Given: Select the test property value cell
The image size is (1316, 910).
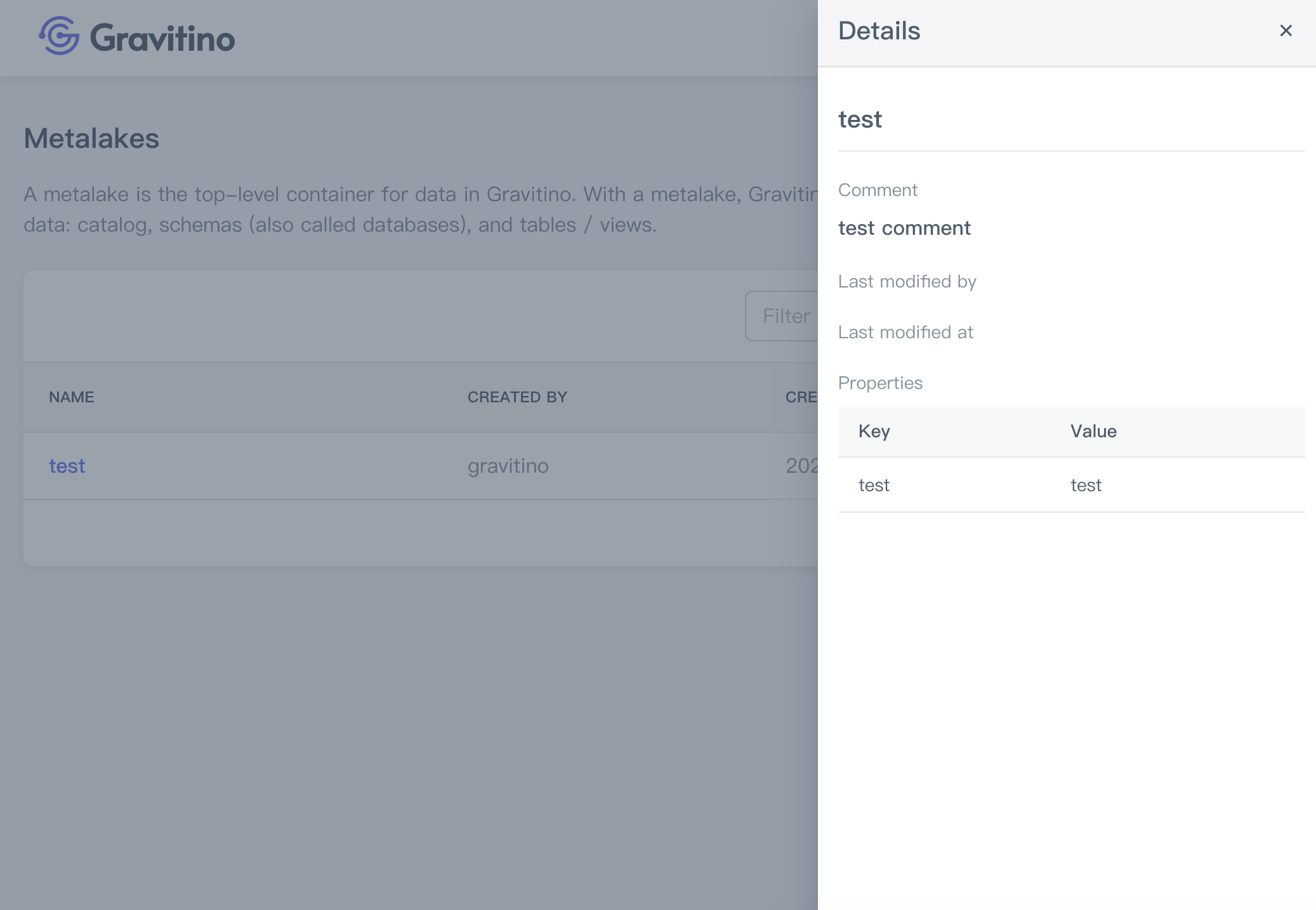Looking at the screenshot, I should click(1086, 485).
